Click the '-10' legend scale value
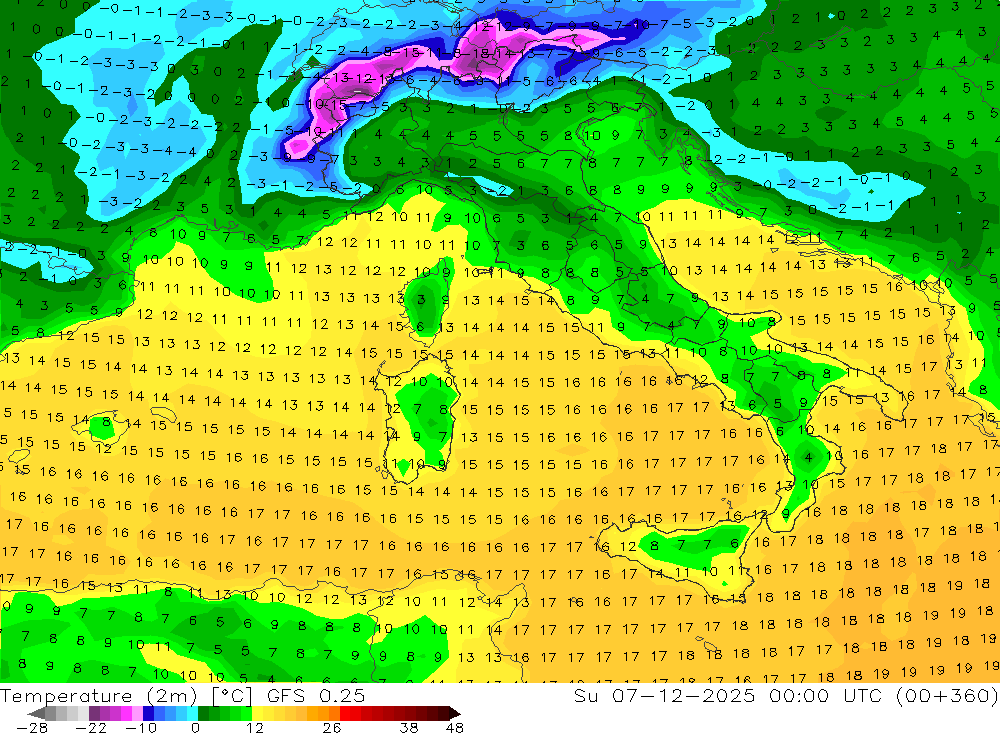Screen dimensions: 1000x733 pos(140,727)
